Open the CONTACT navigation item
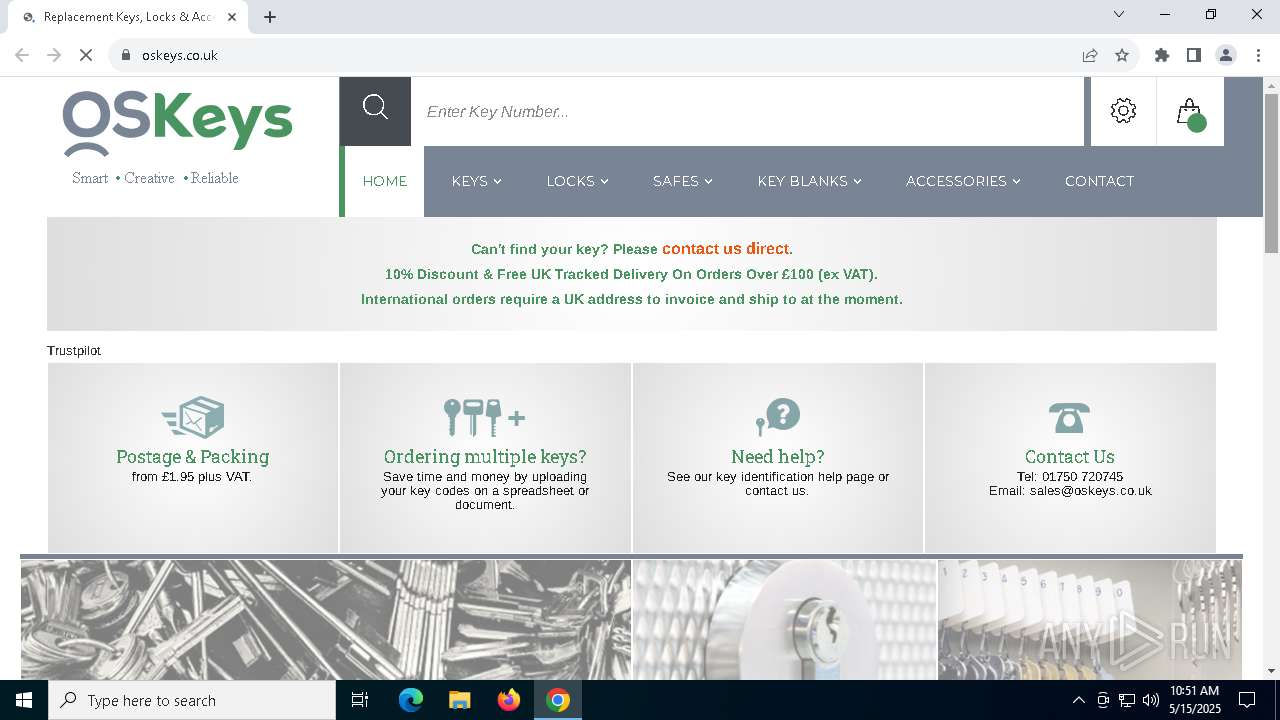The height and width of the screenshot is (720, 1280). click(x=1099, y=181)
